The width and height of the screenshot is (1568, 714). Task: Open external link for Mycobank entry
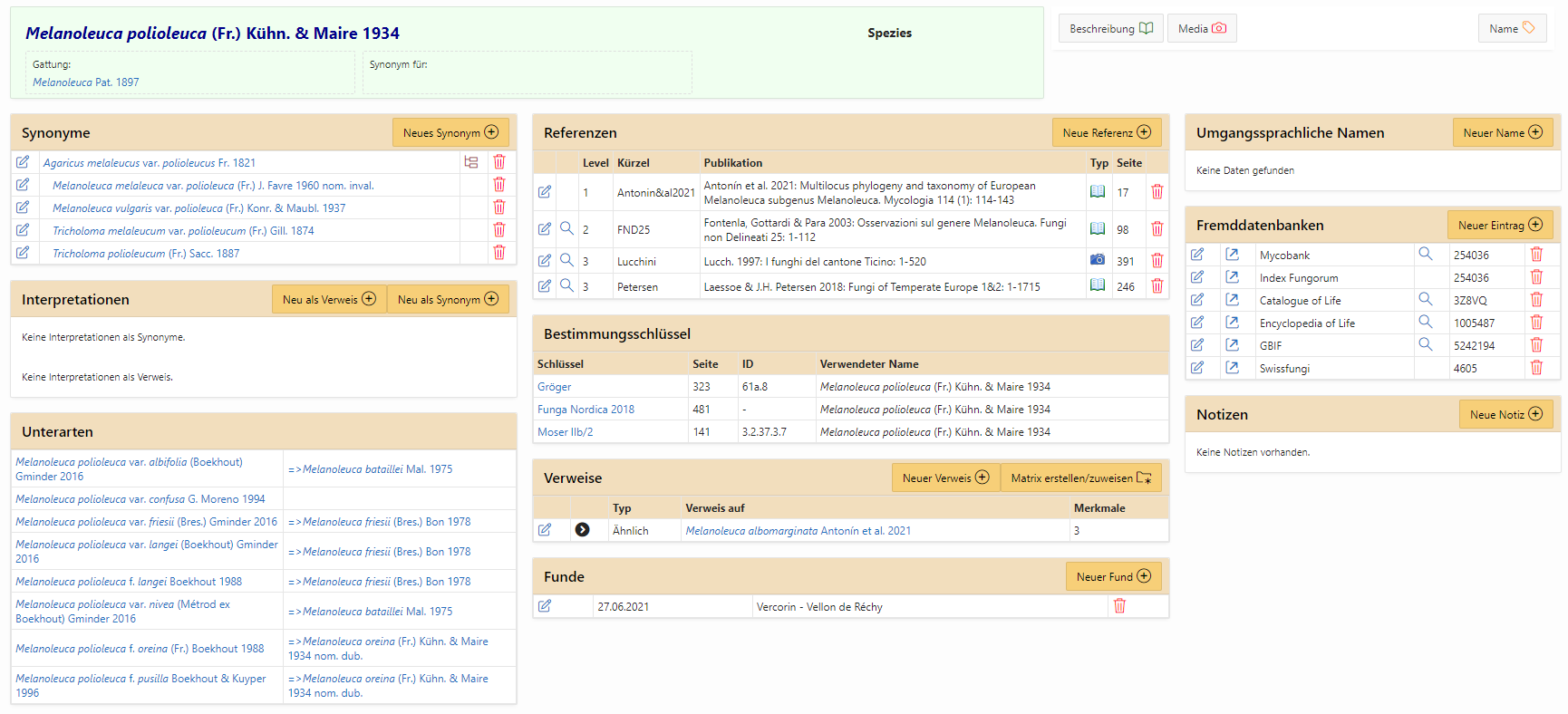click(1232, 255)
